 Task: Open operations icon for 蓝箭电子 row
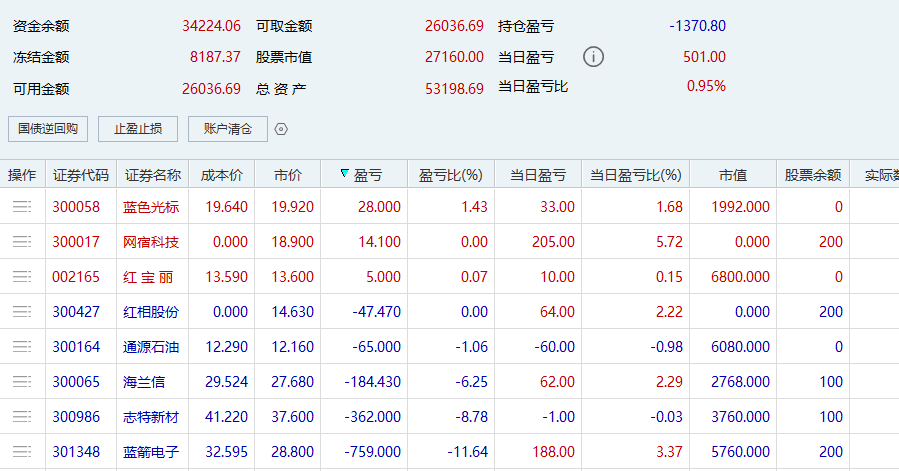pos(22,452)
